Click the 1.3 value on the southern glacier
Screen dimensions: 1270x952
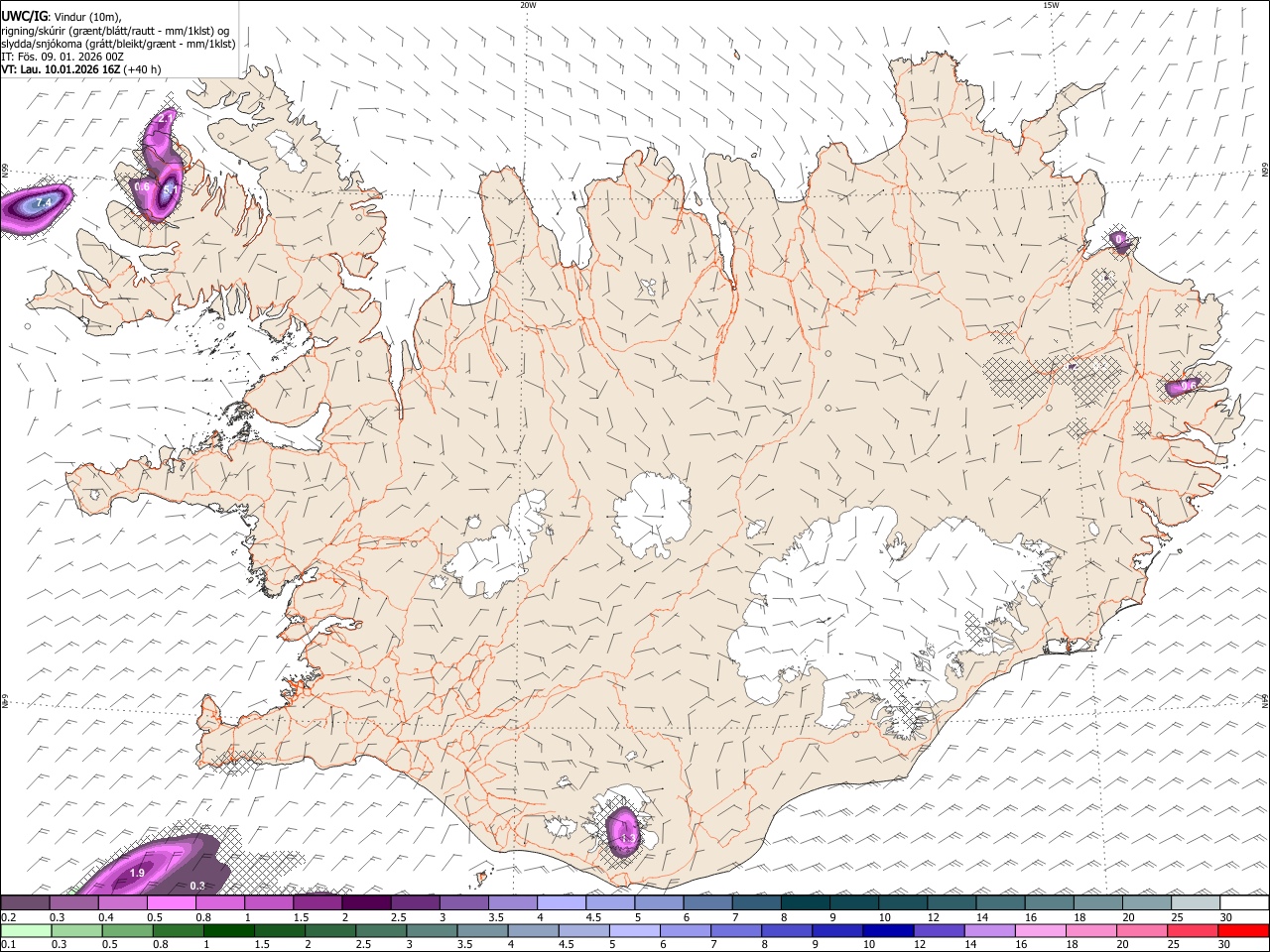(x=627, y=839)
